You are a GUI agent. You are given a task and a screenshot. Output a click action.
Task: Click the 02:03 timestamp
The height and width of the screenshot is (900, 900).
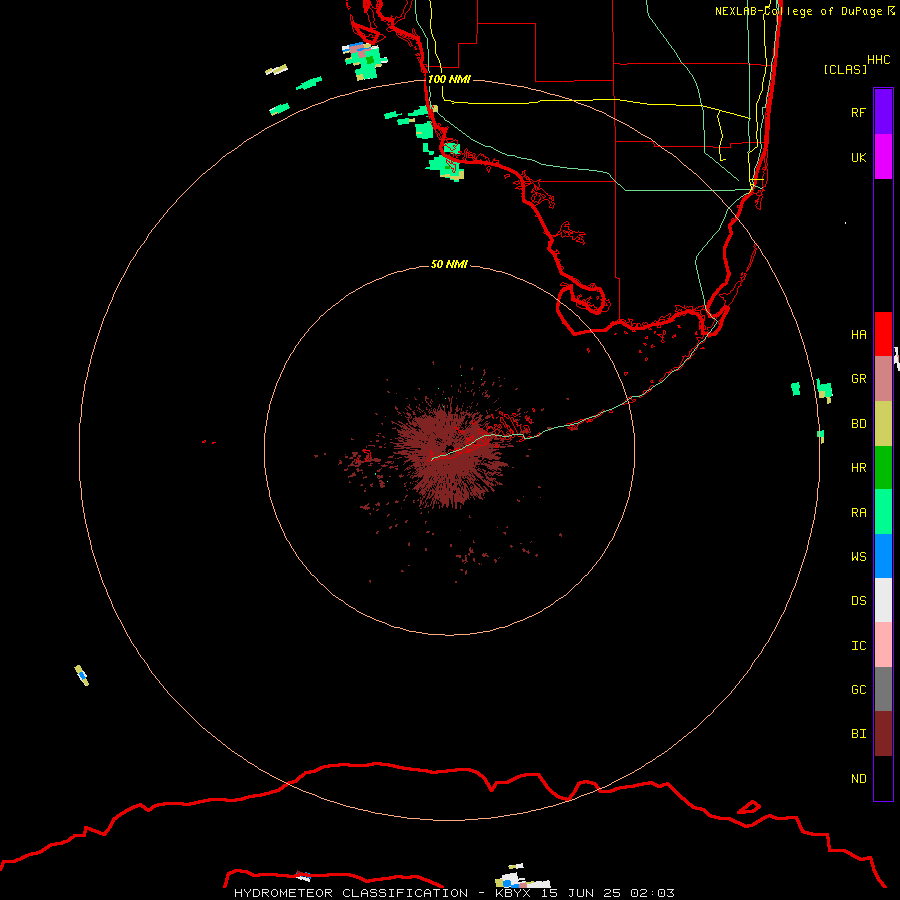click(x=652, y=893)
